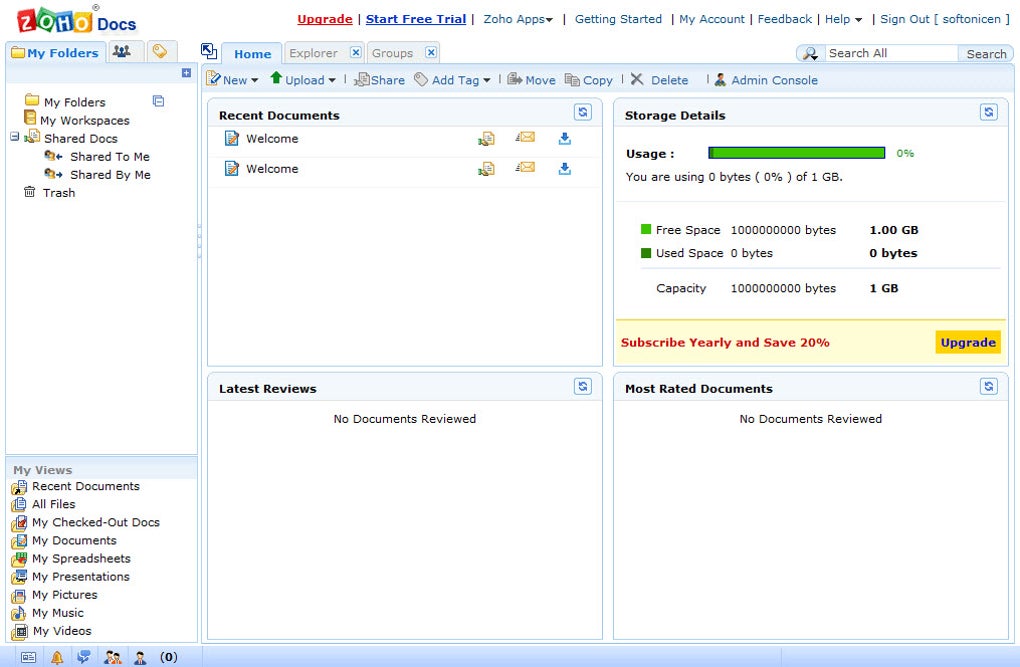Open the Getting Started link
This screenshot has width=1020, height=667.
[x=618, y=19]
